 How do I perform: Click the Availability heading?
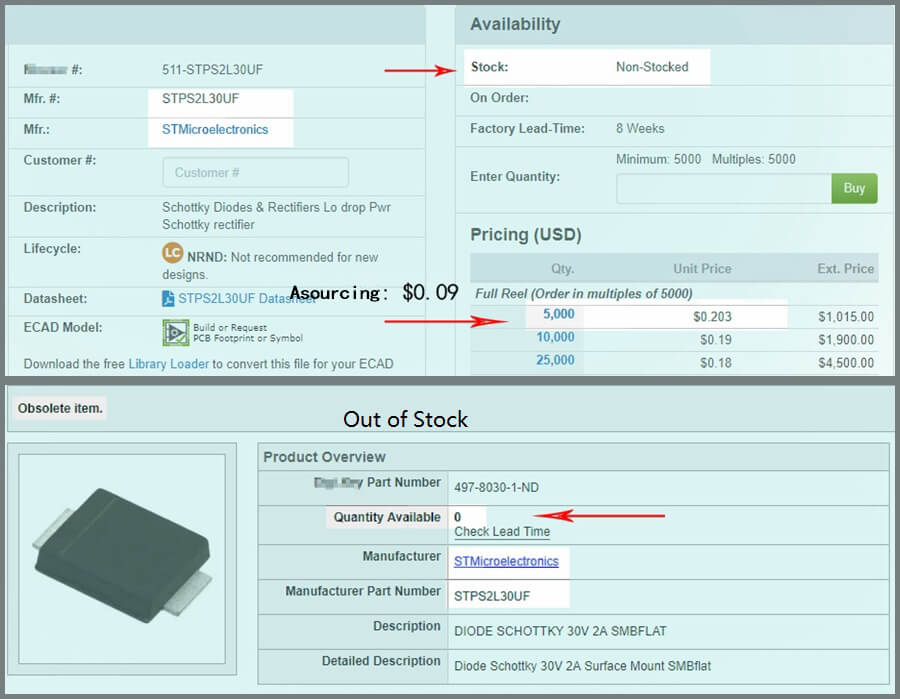pyautogui.click(x=515, y=24)
